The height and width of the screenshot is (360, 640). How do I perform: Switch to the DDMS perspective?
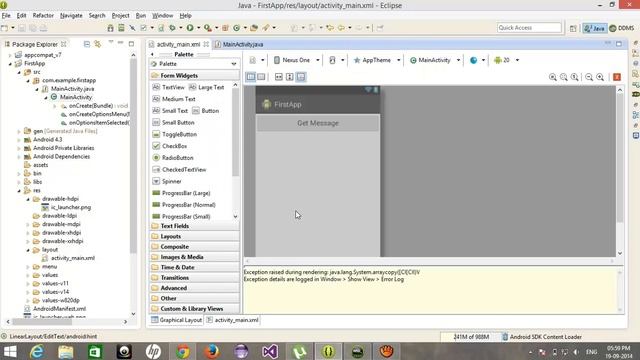coord(622,28)
